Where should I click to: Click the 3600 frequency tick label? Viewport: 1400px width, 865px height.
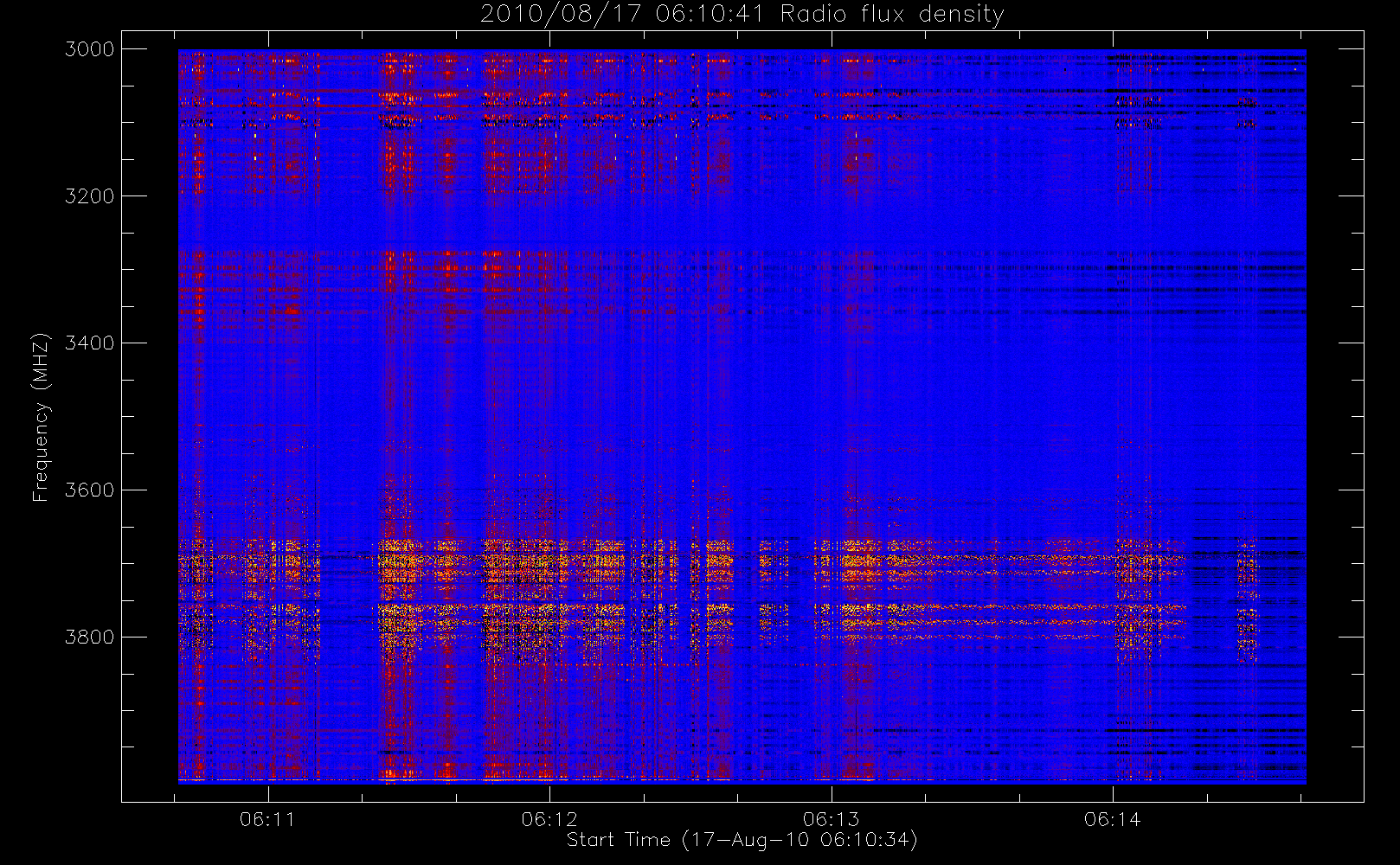point(90,490)
